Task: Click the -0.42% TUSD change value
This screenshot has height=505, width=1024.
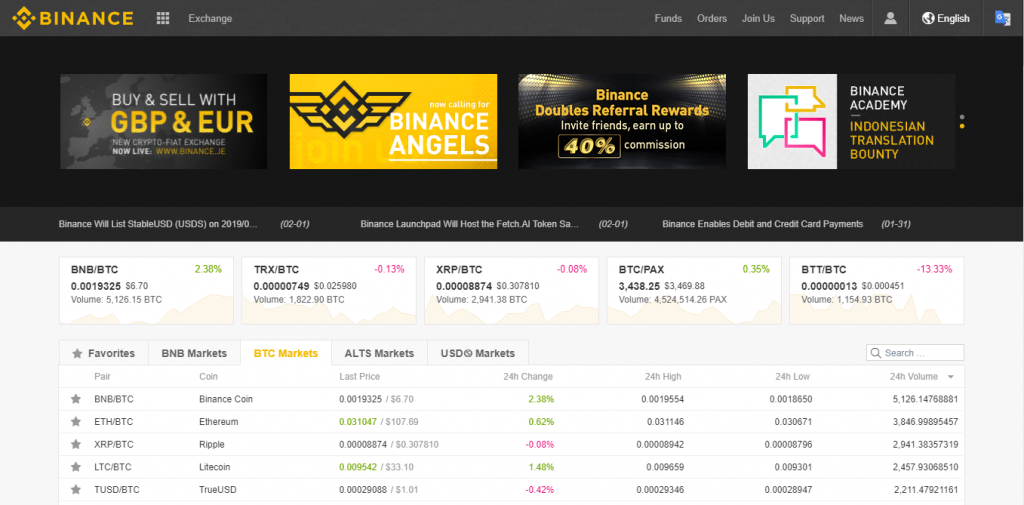Action: coord(539,489)
